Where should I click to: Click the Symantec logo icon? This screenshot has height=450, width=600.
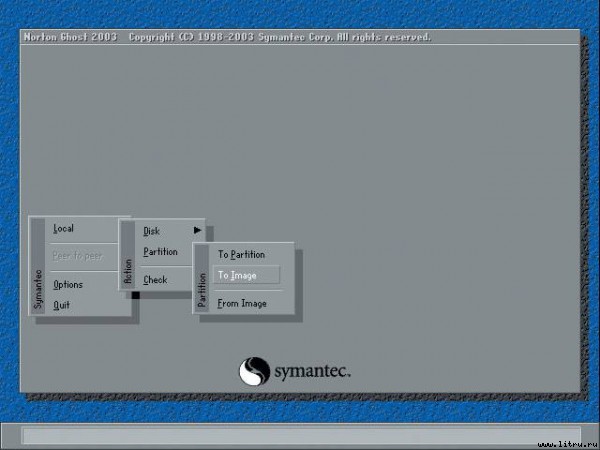pos(254,371)
